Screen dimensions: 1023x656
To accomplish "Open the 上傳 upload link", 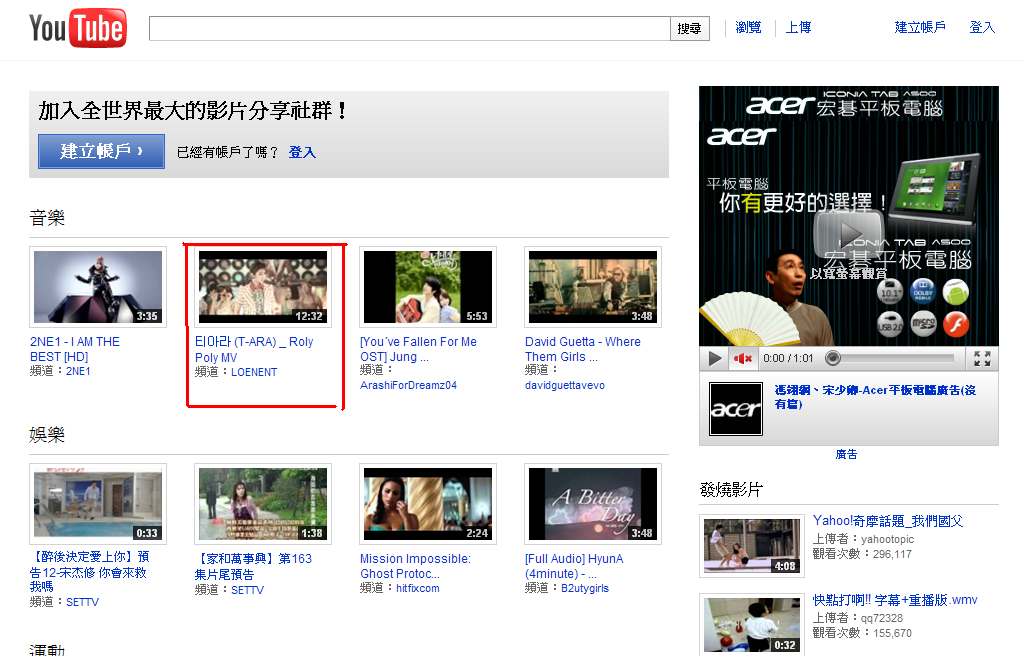I will pos(798,27).
